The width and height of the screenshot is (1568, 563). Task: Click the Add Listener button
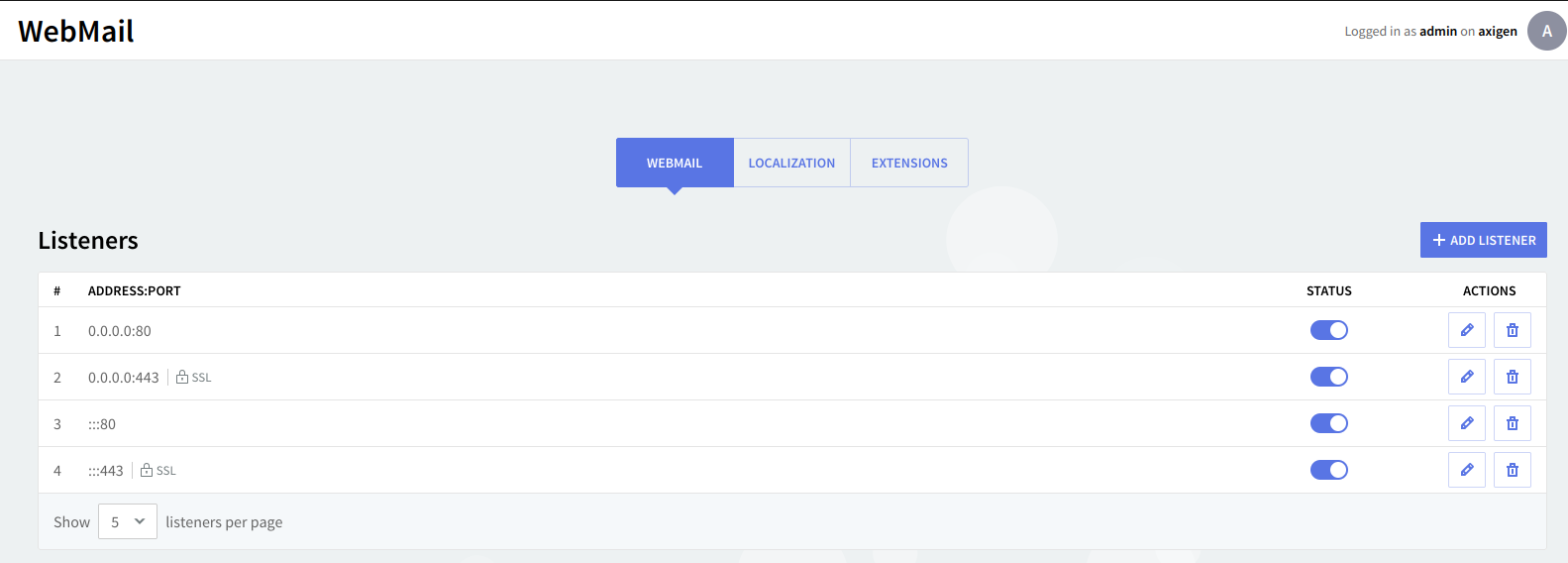1483,240
